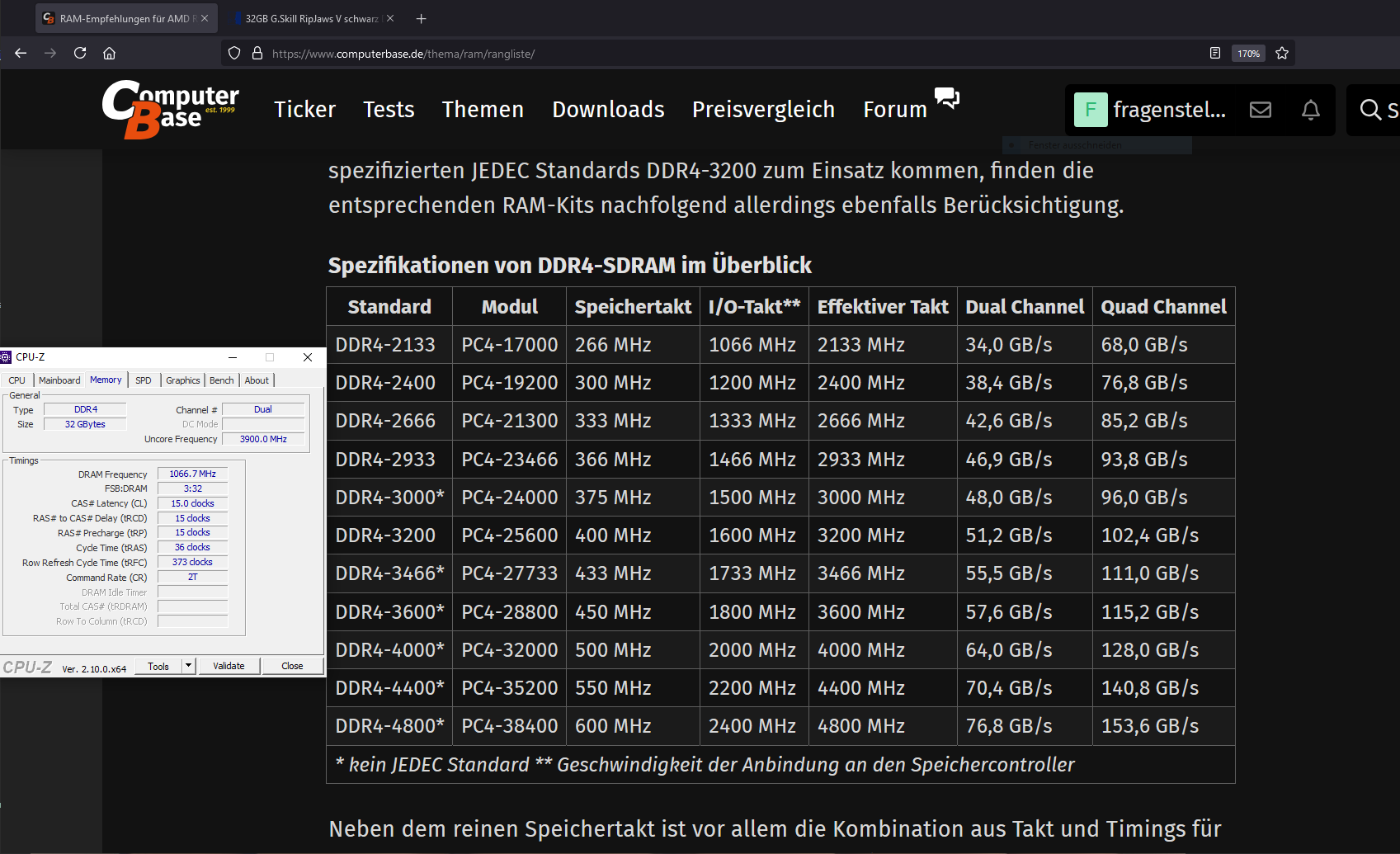The height and width of the screenshot is (854, 1400).
Task: Open the Ticker navigation item
Action: pos(304,109)
